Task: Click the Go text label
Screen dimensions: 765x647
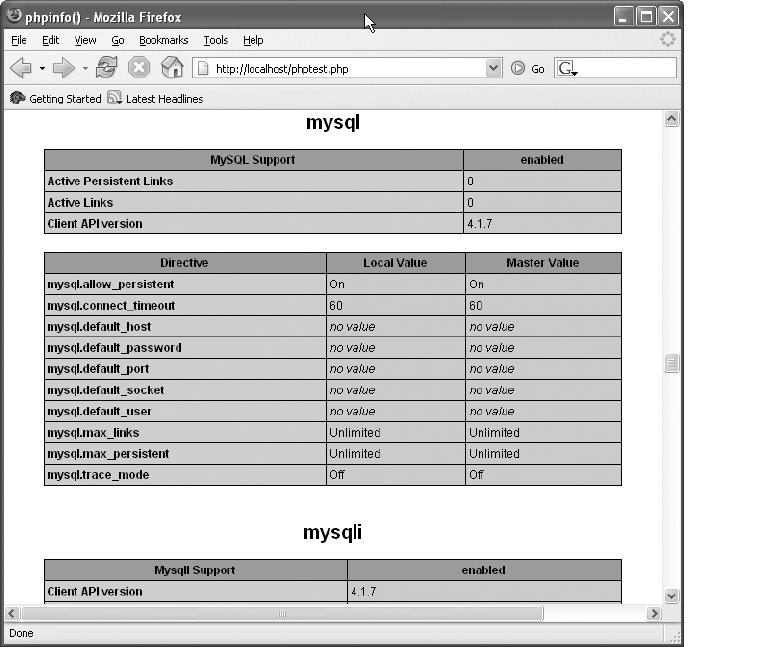Action: 538,69
